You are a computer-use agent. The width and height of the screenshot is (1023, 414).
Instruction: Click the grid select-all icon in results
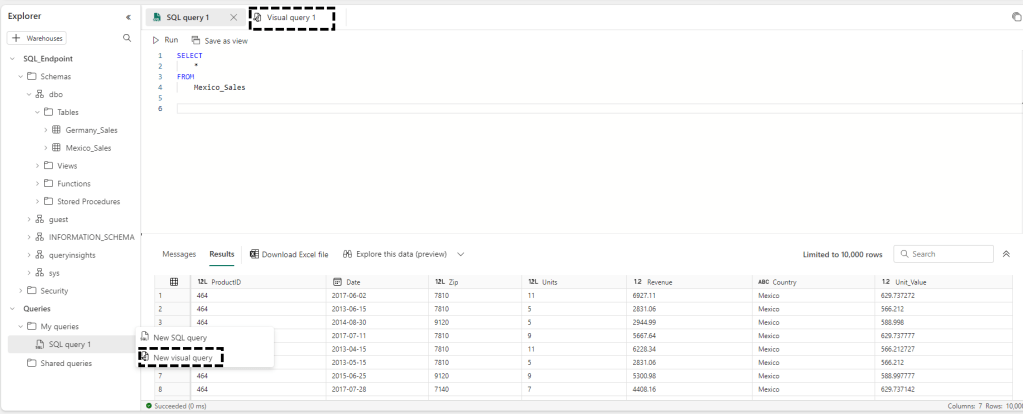(174, 282)
